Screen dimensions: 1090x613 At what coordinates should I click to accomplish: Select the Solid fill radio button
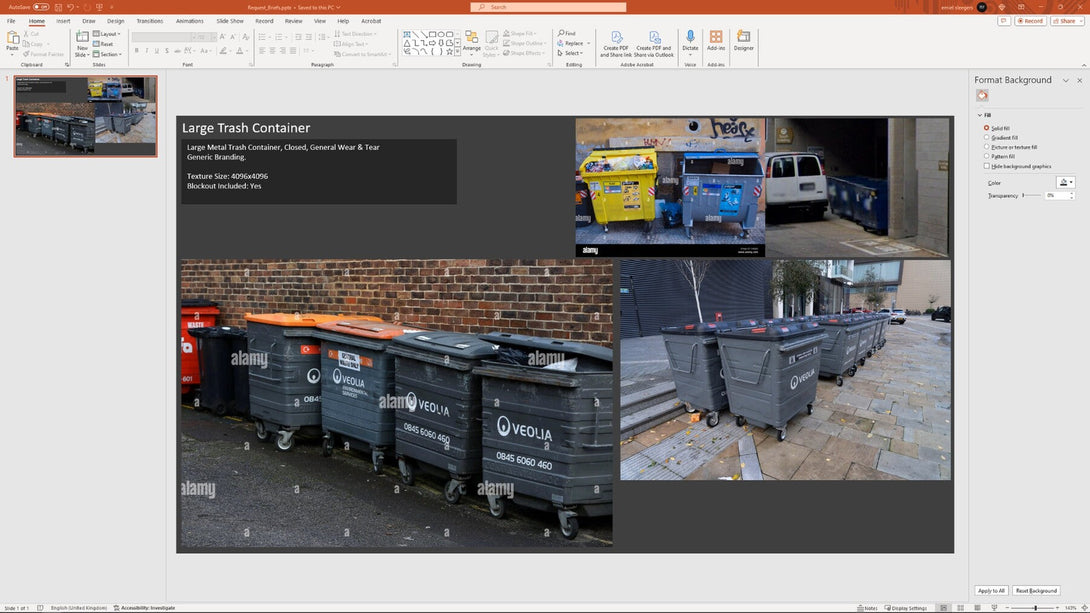click(986, 128)
